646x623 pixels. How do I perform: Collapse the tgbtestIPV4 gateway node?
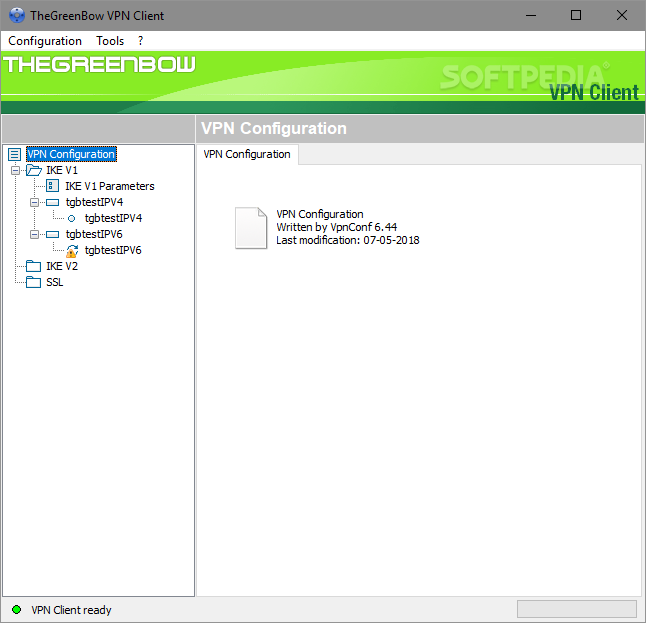35,202
